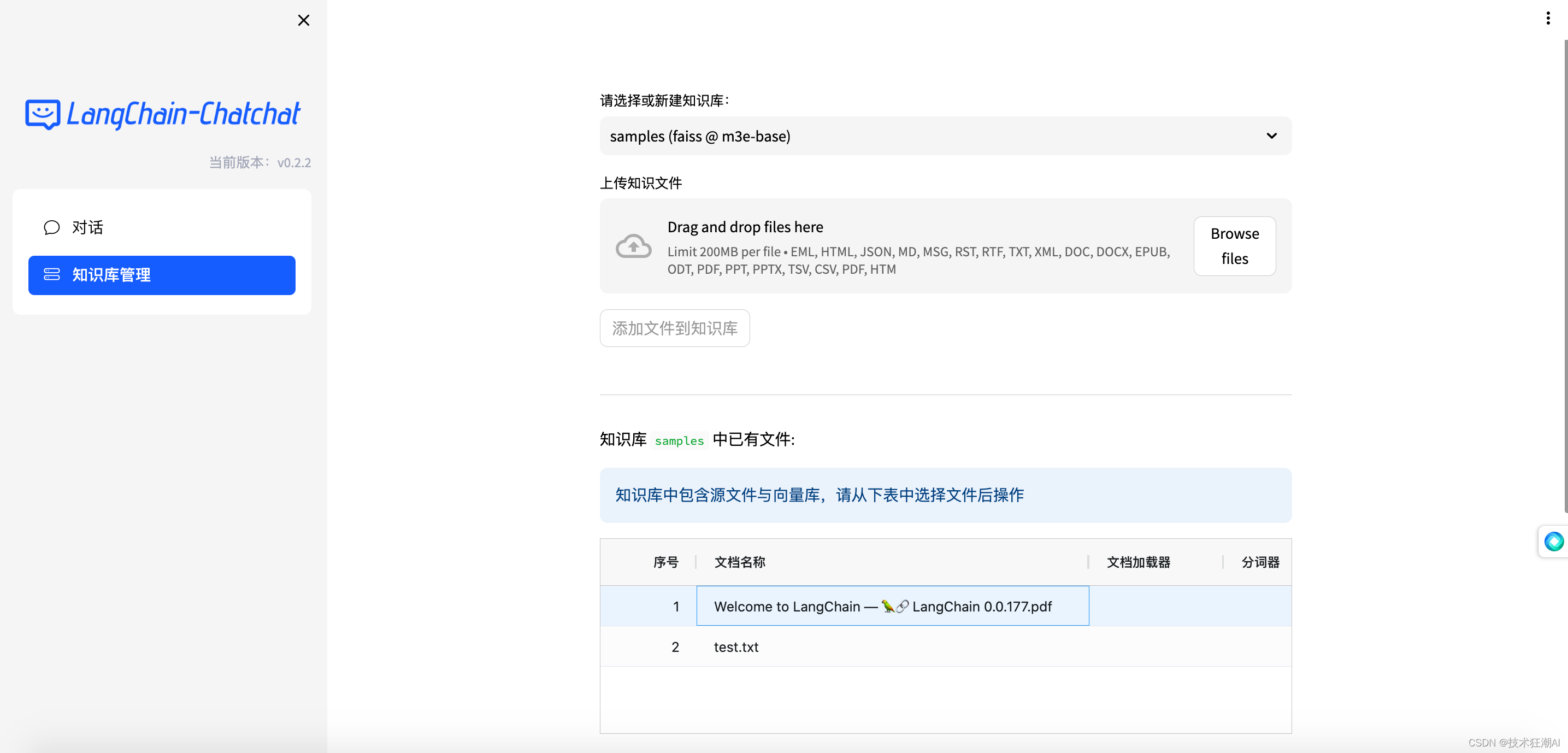Click the samples (faiss @ m3e-base) dropdown

coord(943,136)
